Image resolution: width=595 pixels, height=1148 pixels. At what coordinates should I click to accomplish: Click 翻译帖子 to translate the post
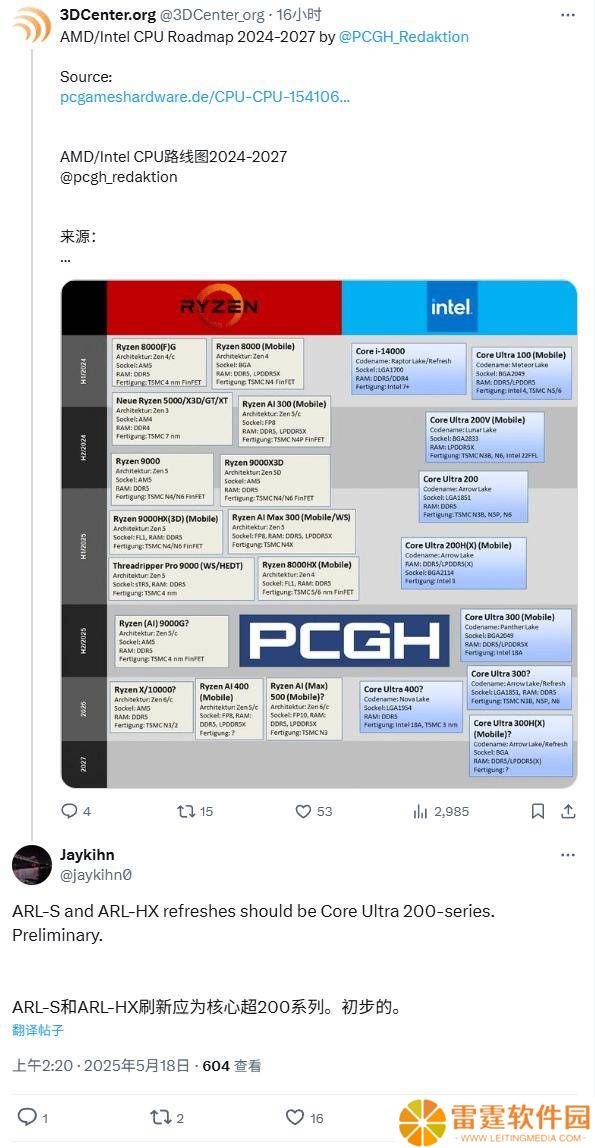[38, 1030]
